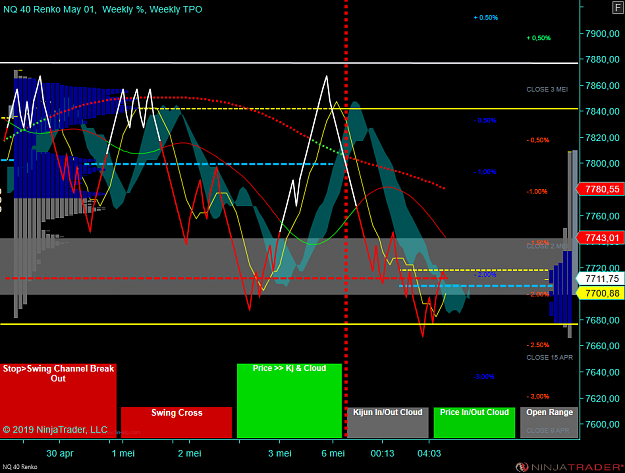This screenshot has height=473, width=625.
Task: Click the 6 mei date label
Action: tap(333, 453)
